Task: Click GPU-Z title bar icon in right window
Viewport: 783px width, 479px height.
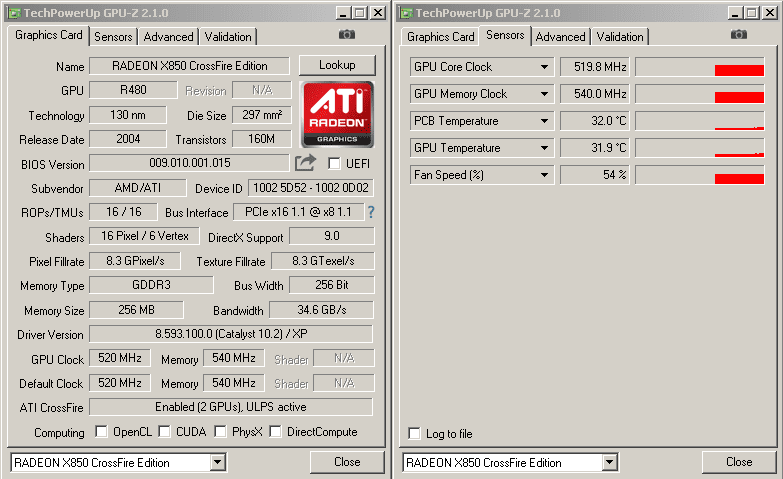Action: tap(406, 13)
